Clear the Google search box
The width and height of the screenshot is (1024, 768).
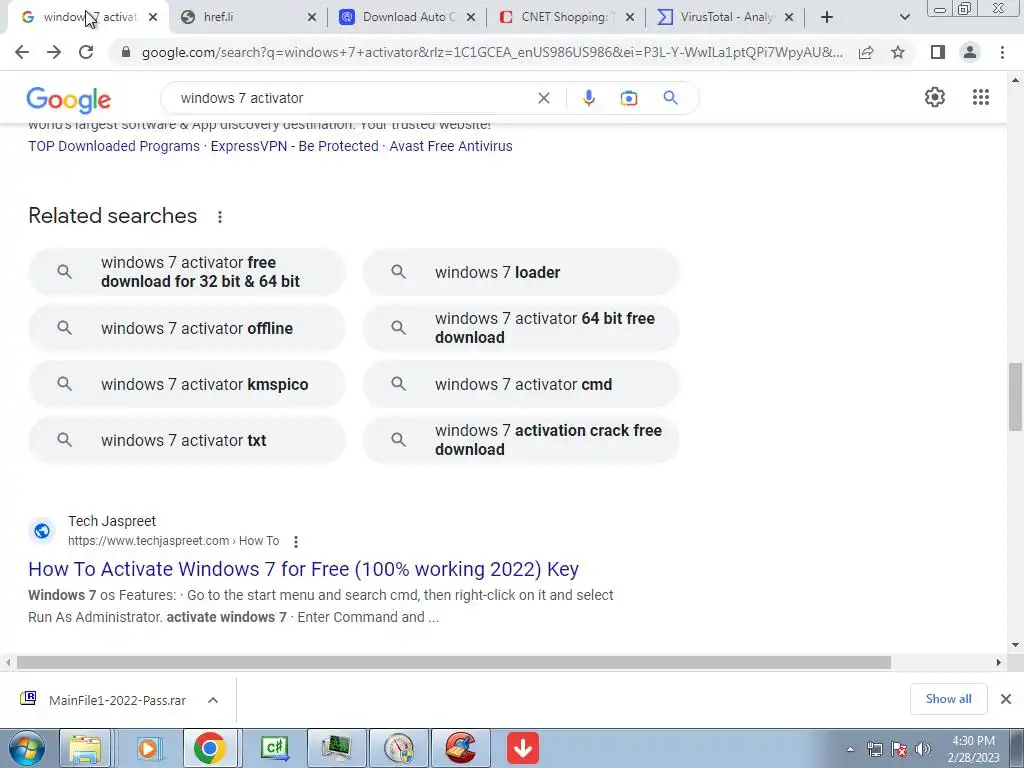(x=543, y=98)
